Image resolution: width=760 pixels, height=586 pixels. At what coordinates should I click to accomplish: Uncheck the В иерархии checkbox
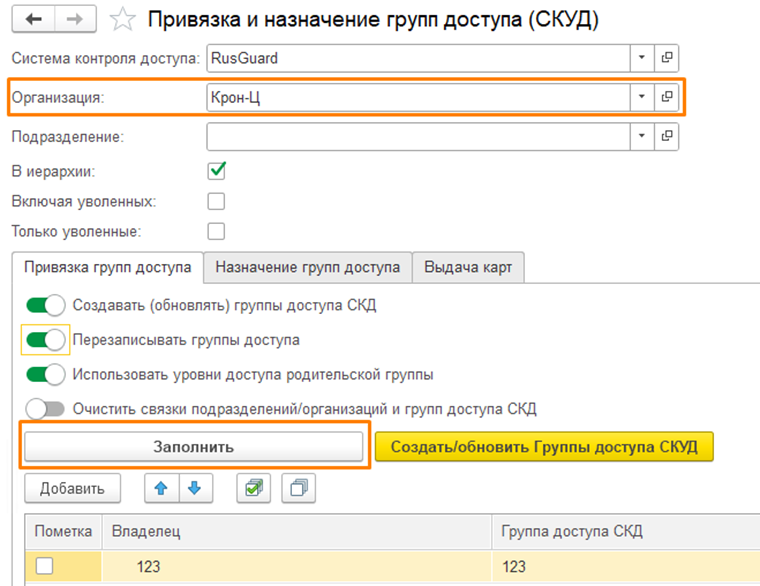click(216, 171)
